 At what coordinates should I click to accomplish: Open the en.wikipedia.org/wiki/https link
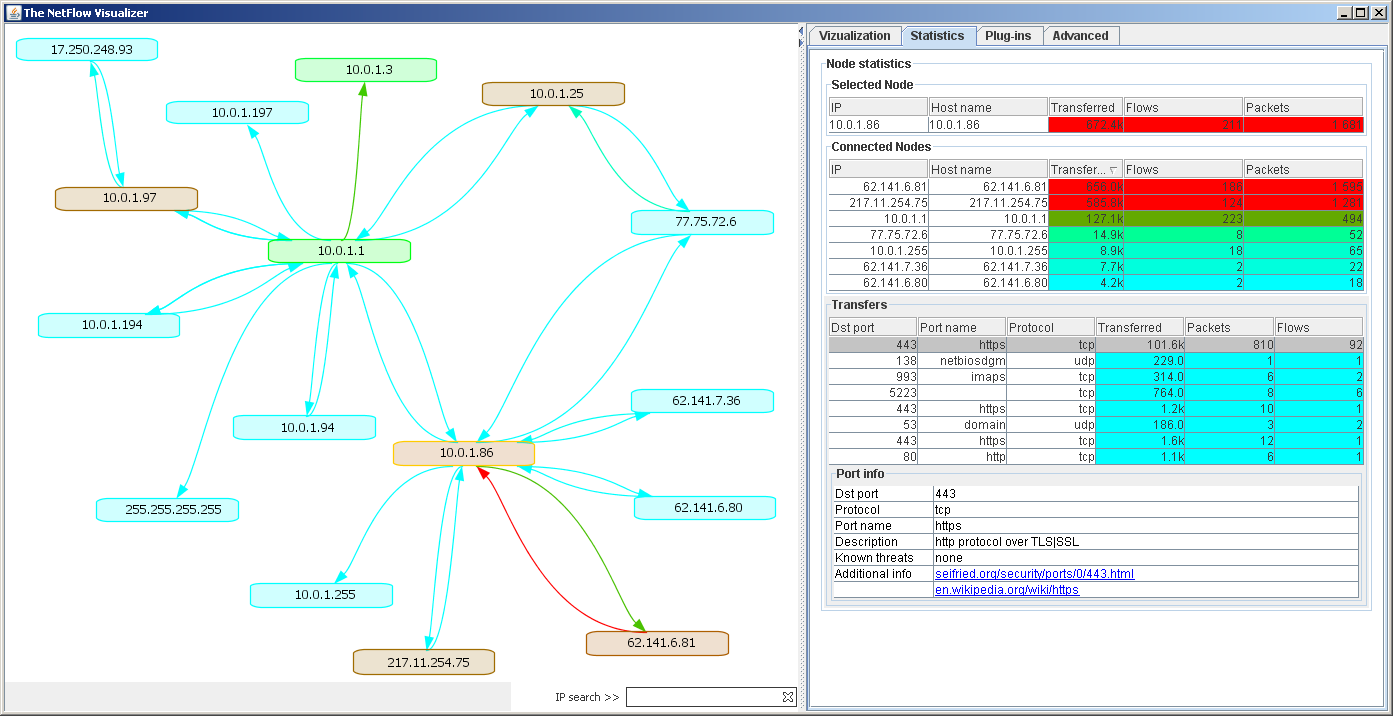pos(1007,590)
